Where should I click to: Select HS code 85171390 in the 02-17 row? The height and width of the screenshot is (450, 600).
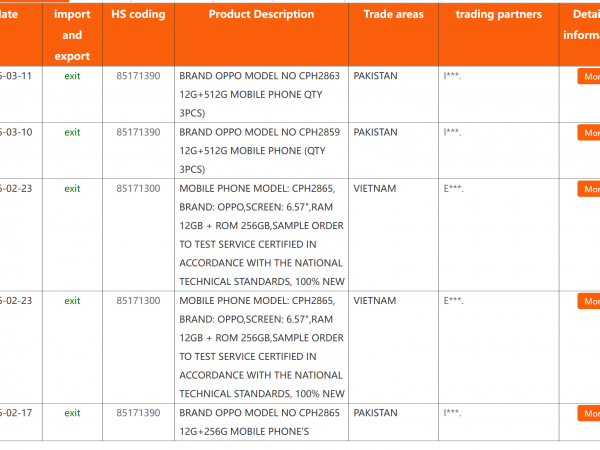click(x=139, y=413)
